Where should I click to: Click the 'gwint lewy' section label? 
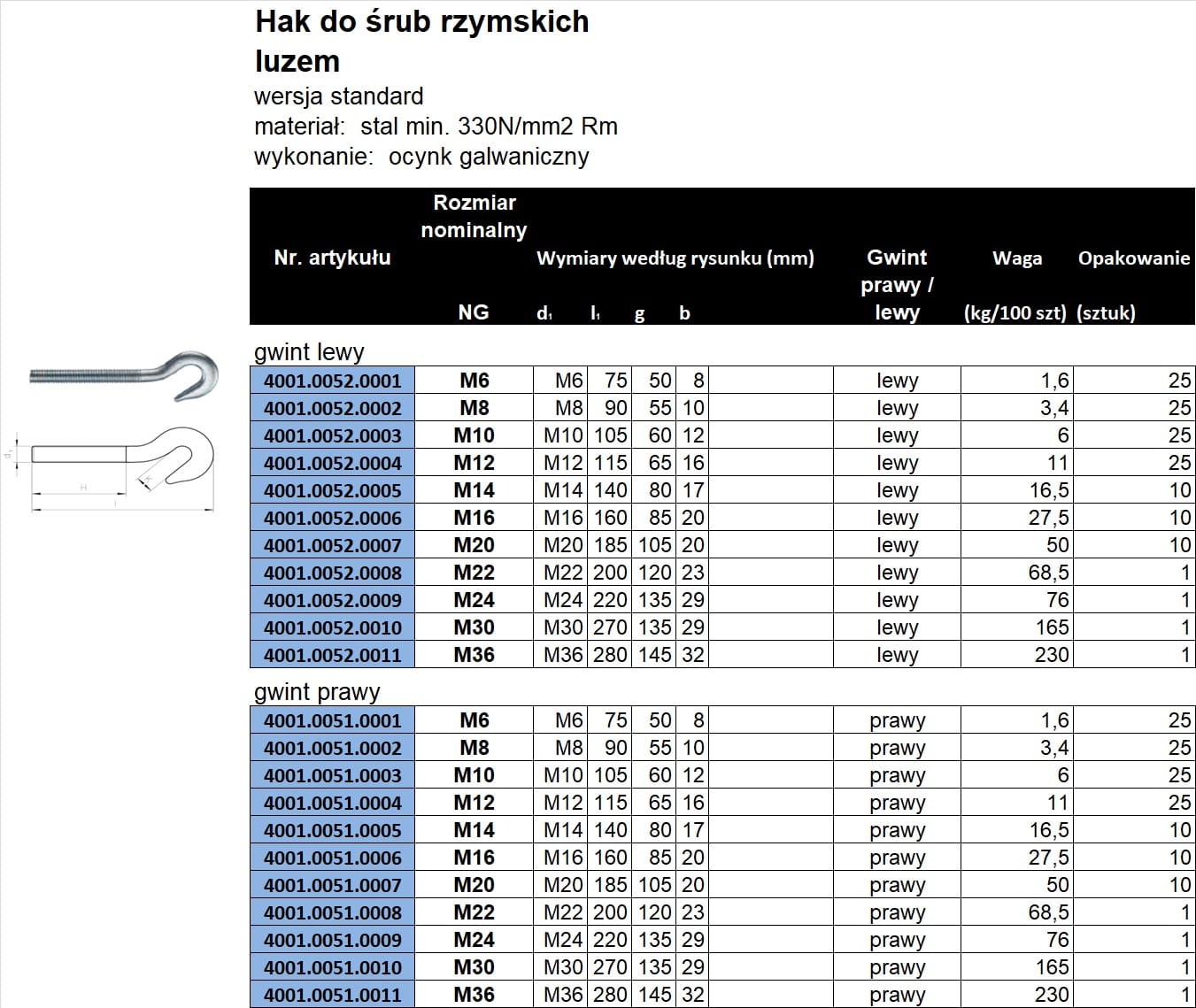309,352
